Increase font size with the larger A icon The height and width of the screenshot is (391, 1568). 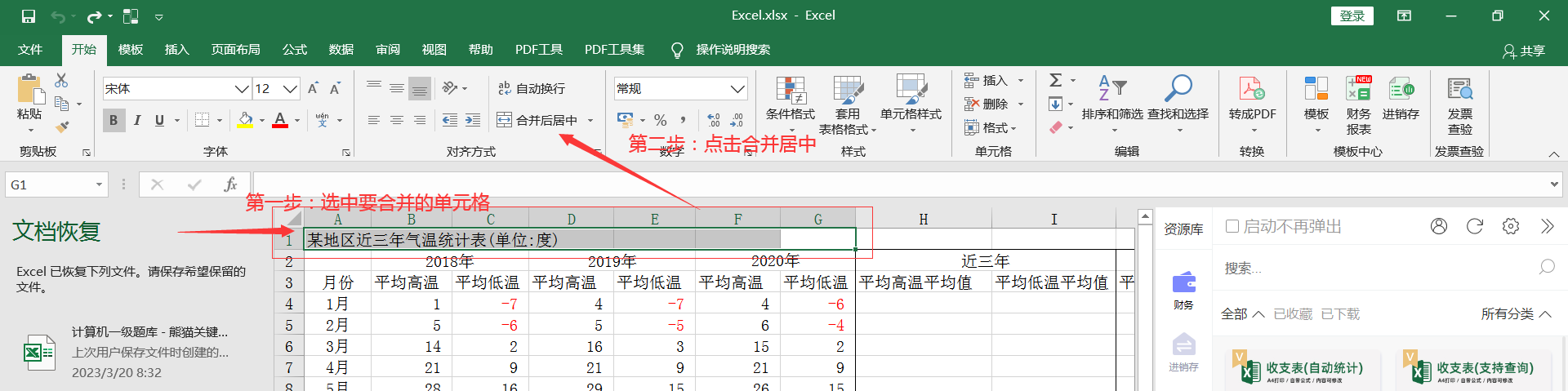313,88
